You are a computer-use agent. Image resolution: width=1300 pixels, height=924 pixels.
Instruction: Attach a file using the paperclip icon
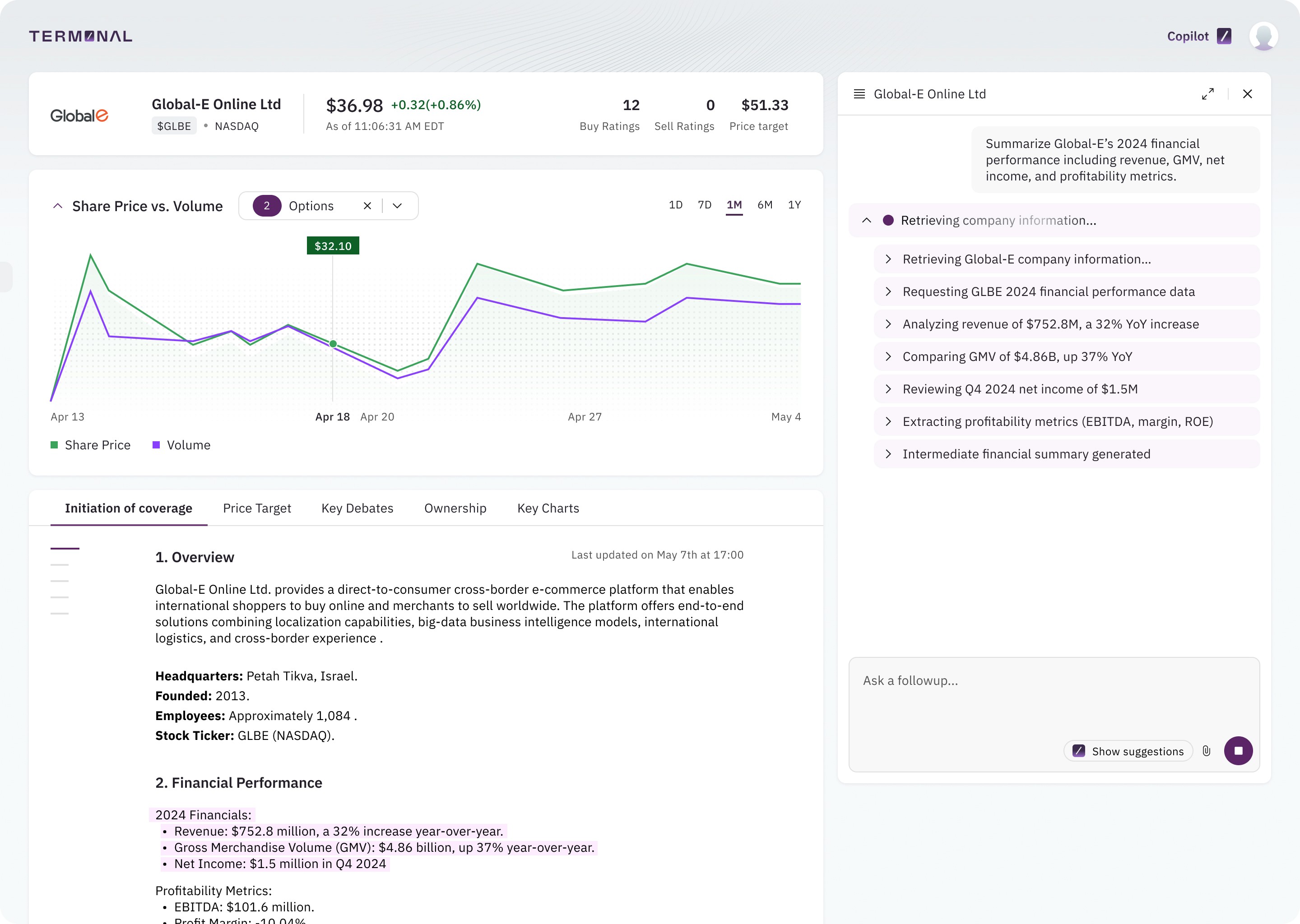pyautogui.click(x=1206, y=751)
